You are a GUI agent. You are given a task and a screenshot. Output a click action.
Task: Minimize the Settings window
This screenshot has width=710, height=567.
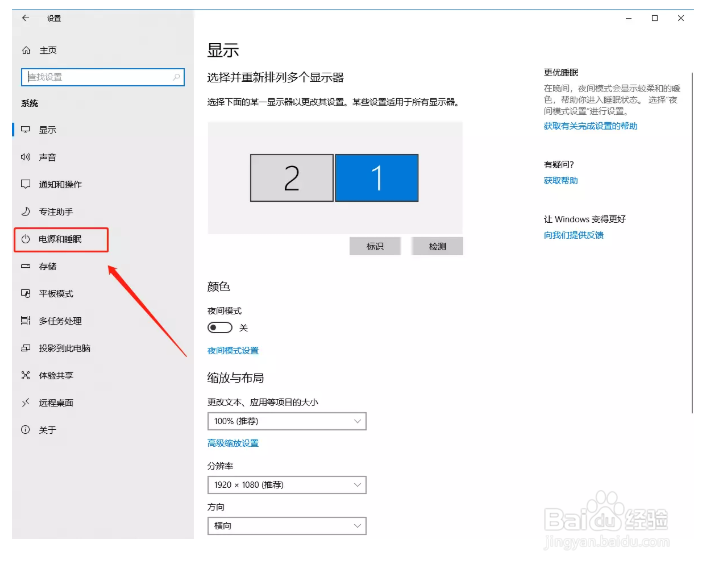(x=628, y=18)
